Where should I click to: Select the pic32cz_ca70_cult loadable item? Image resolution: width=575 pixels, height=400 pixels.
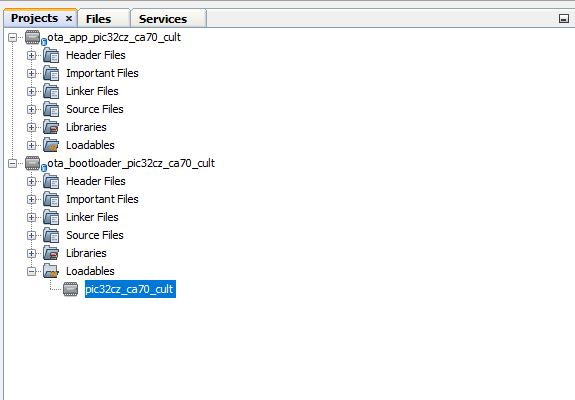(130, 289)
